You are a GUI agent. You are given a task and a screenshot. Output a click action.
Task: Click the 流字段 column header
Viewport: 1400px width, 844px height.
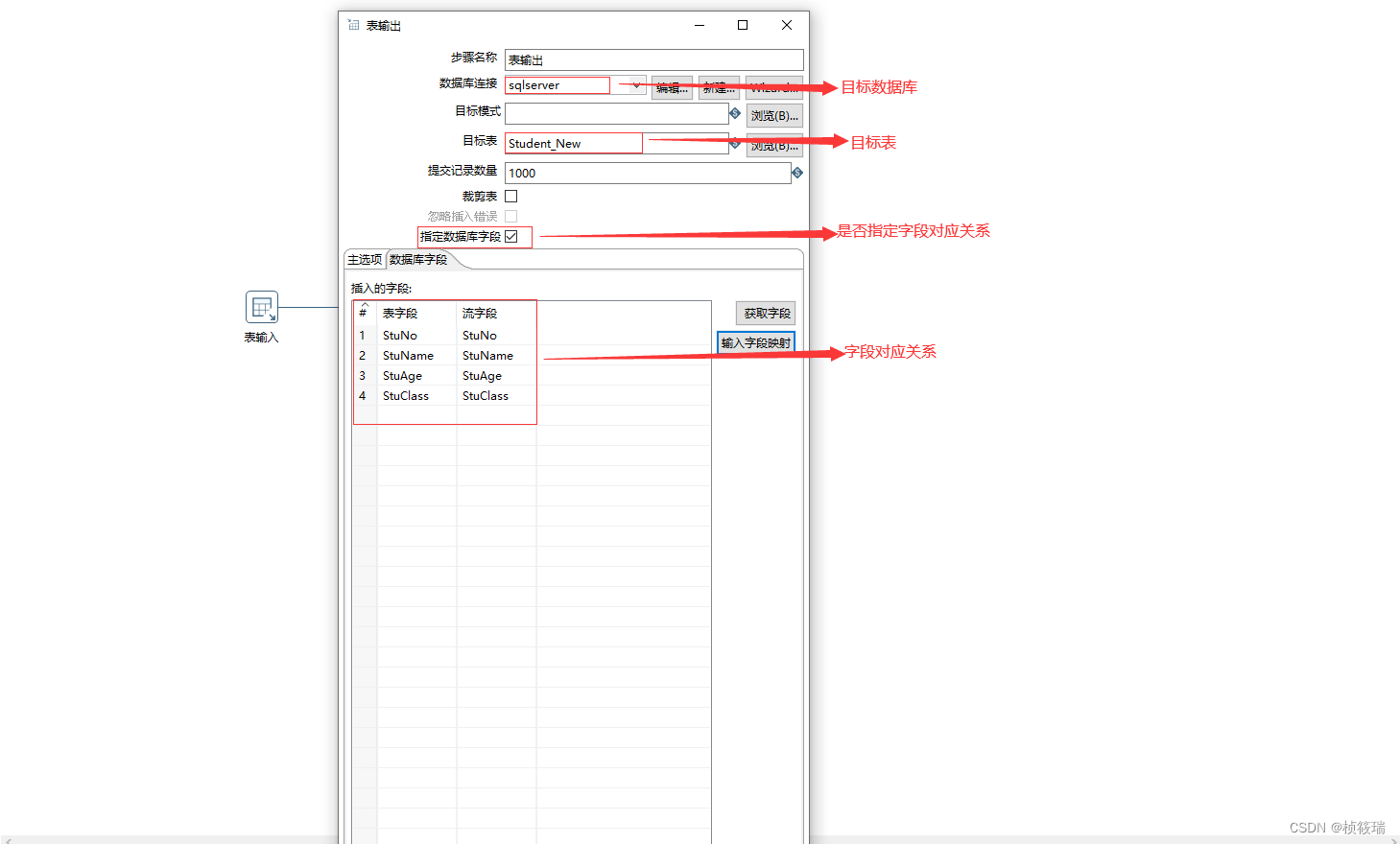[x=496, y=314]
